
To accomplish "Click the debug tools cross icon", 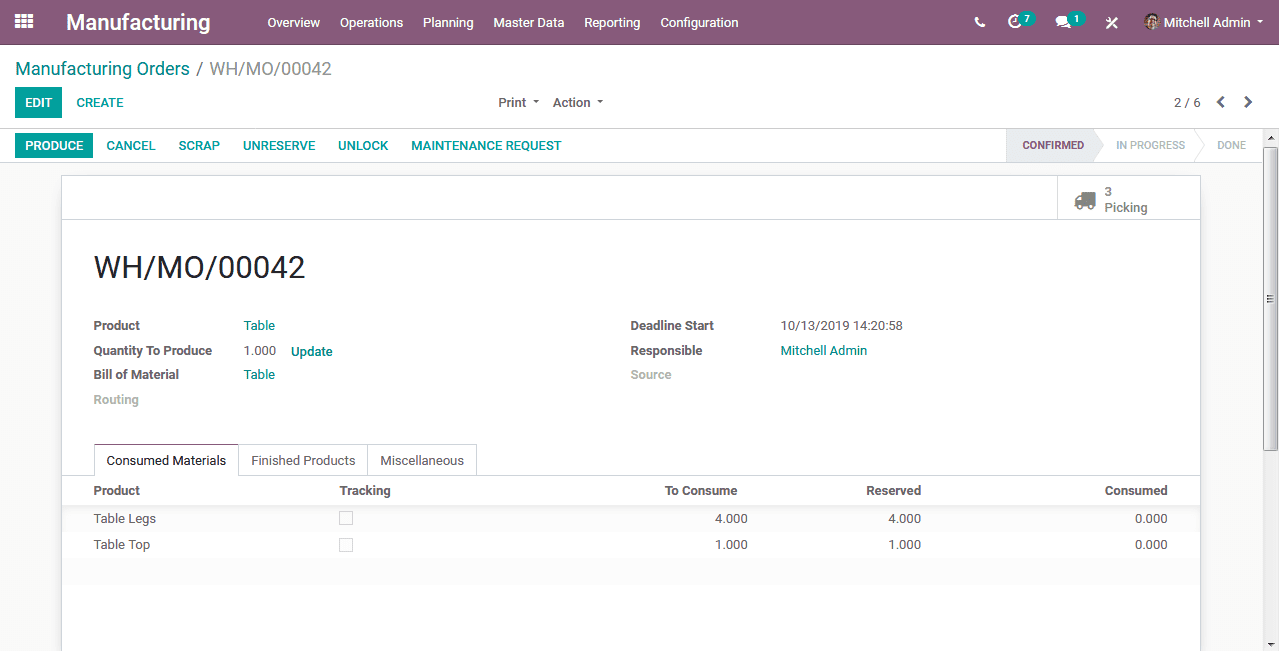I will [1111, 22].
